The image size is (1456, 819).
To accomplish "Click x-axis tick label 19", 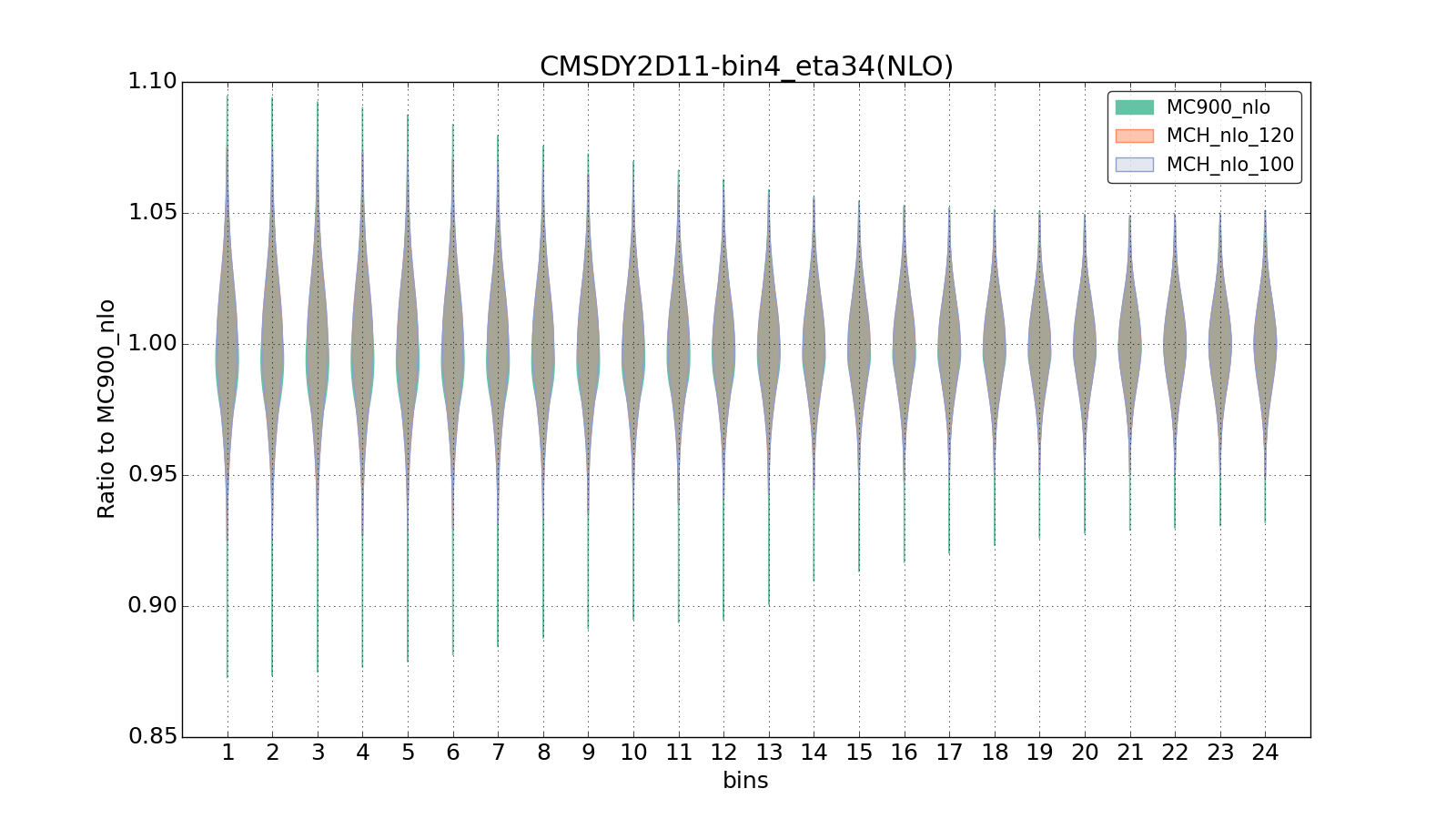I will tap(1039, 753).
